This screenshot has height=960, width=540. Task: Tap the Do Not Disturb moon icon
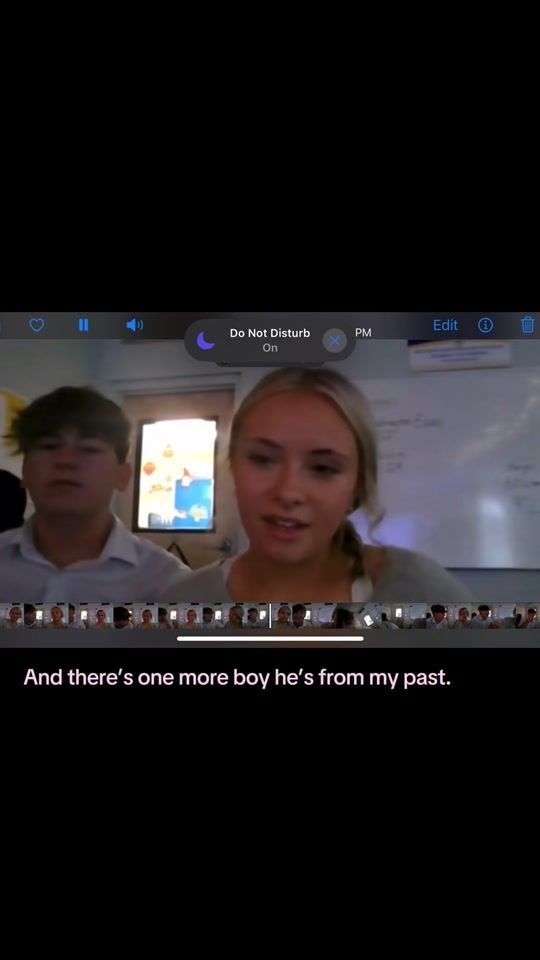(x=206, y=340)
